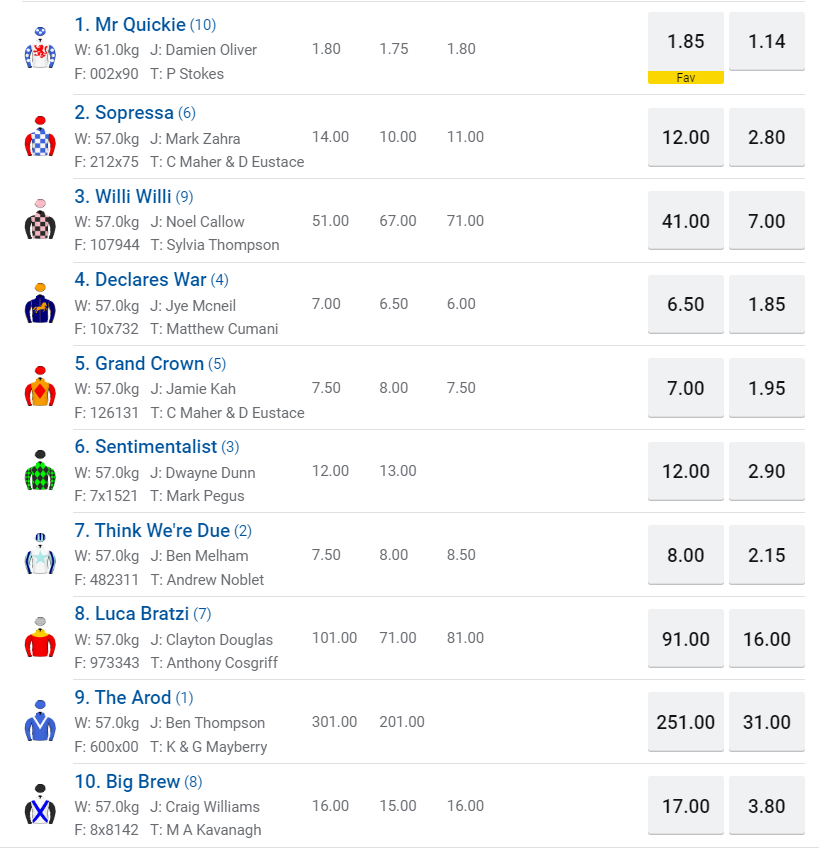Screen dimensions: 819x849
Task: Click Declares War's navy silks icon
Action: (x=40, y=304)
